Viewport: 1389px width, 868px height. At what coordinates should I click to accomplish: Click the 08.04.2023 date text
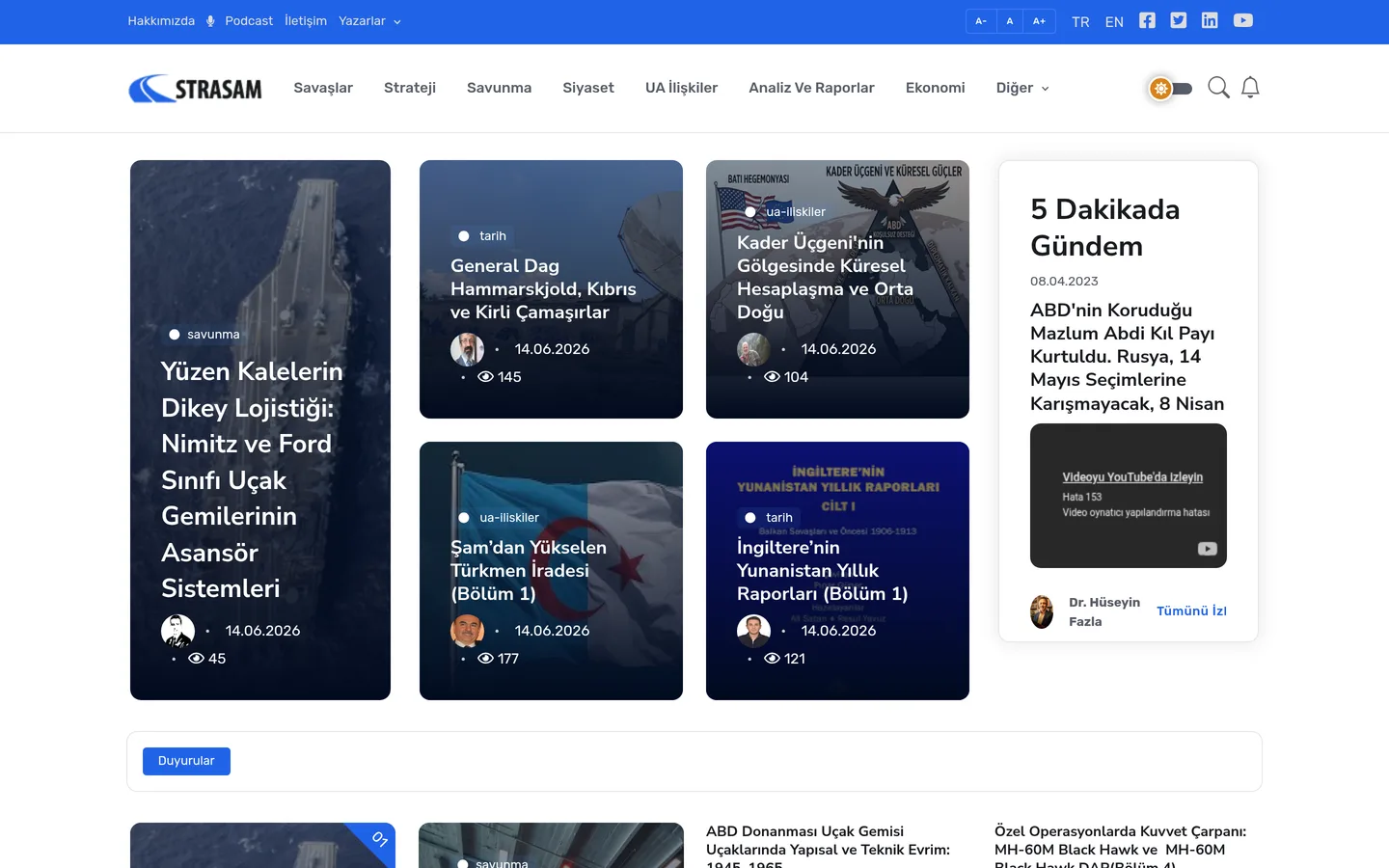[x=1064, y=282]
